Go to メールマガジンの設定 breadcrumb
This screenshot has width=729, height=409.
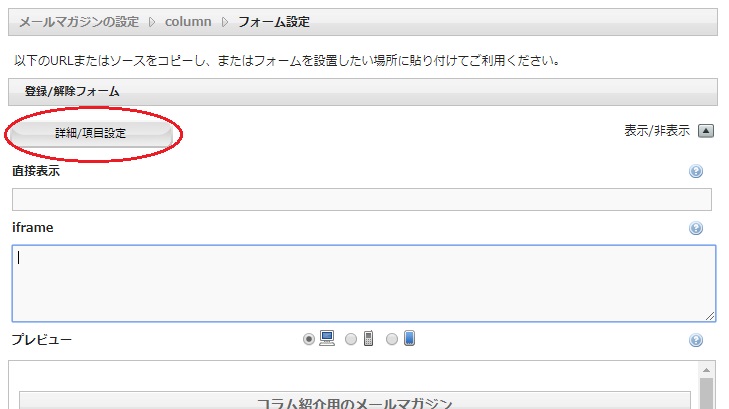(x=79, y=22)
